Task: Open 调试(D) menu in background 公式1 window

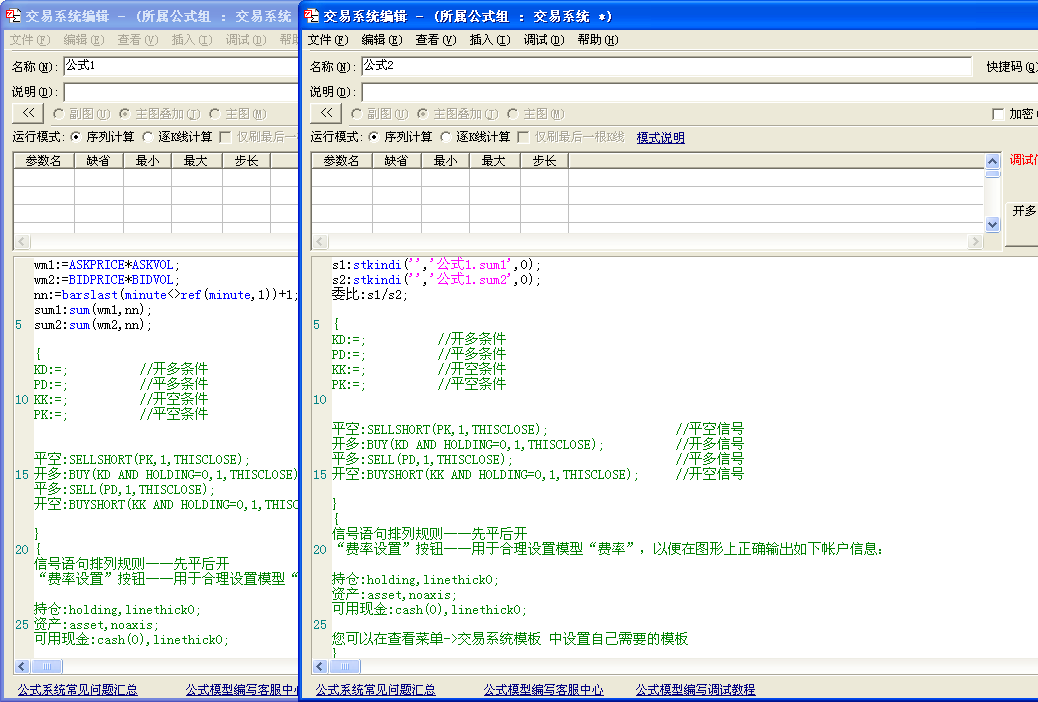Action: click(246, 40)
